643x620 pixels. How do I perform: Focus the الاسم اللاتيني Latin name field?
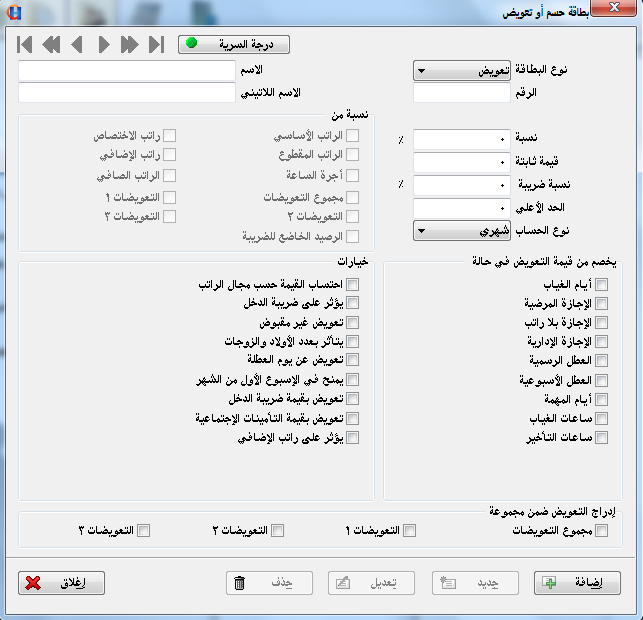(127, 93)
